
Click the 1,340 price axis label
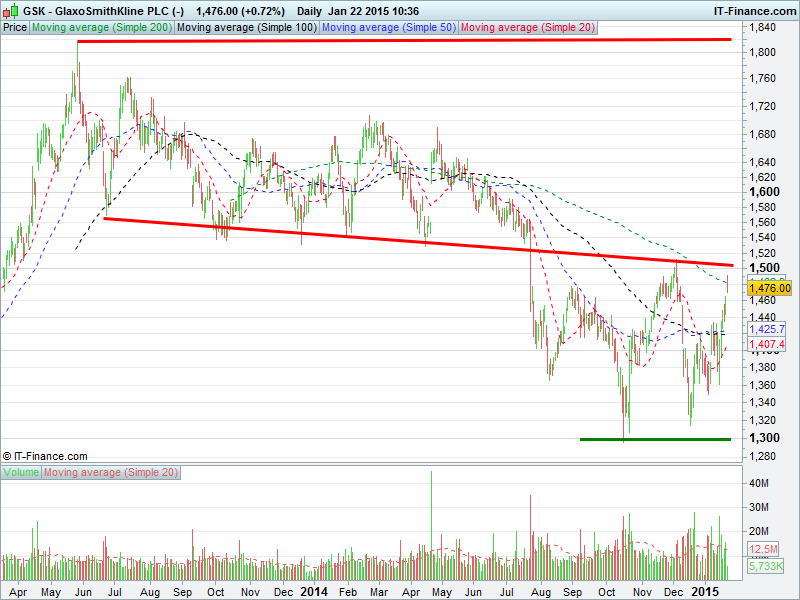pos(762,402)
